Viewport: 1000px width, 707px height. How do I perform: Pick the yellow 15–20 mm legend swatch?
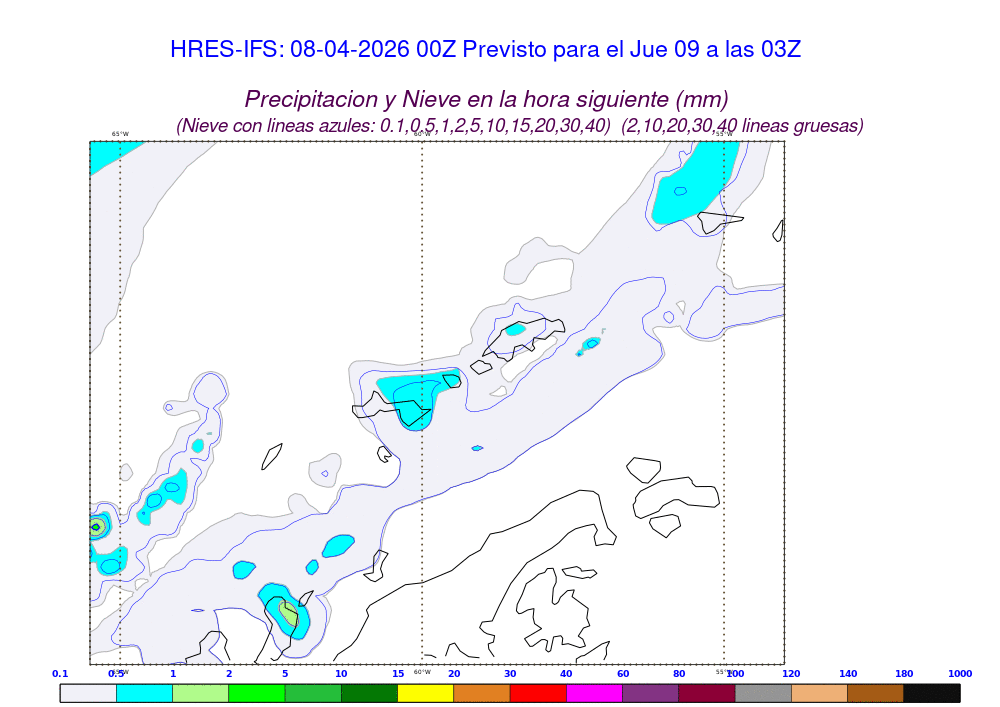click(x=425, y=693)
